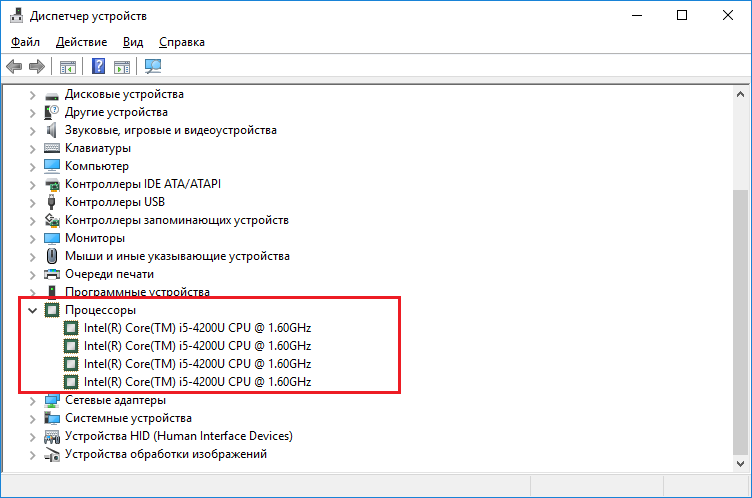Click the Дисковые устройства drive icon

[x=52, y=95]
